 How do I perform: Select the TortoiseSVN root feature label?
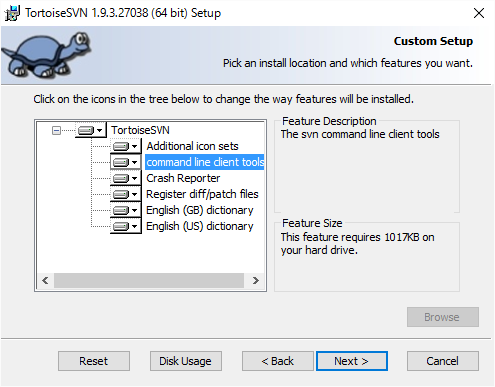(140, 130)
